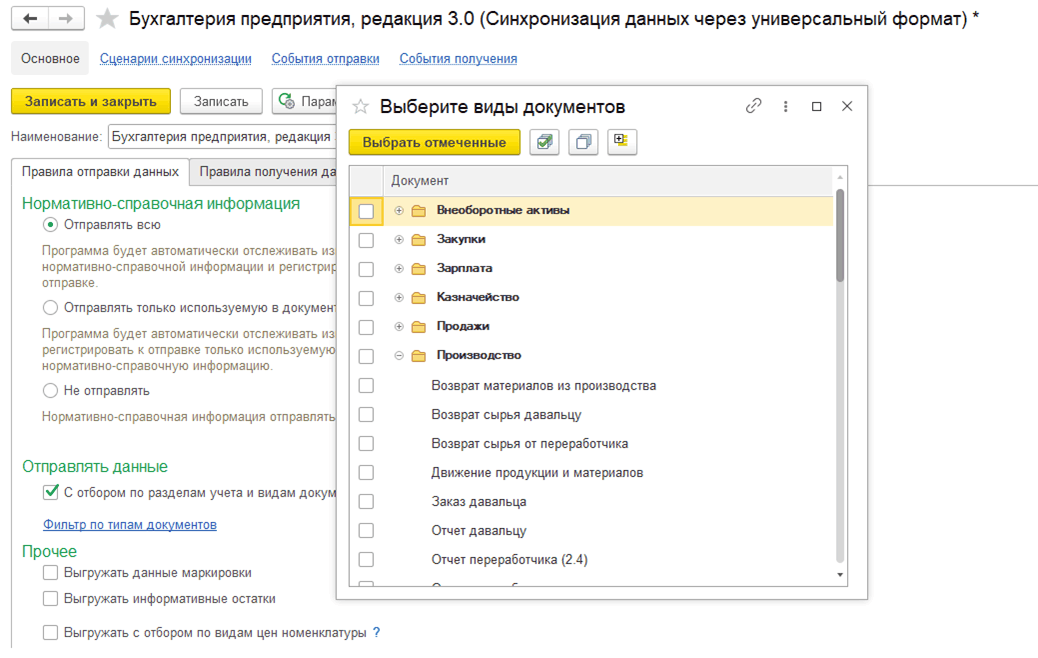1038x658 pixels.
Task: Select Отправлять всю radio option
Action: tap(50, 225)
